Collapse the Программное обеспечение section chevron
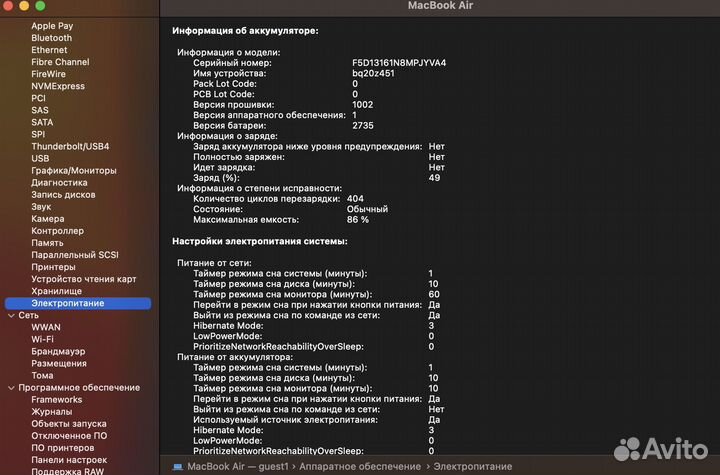 pos(10,388)
